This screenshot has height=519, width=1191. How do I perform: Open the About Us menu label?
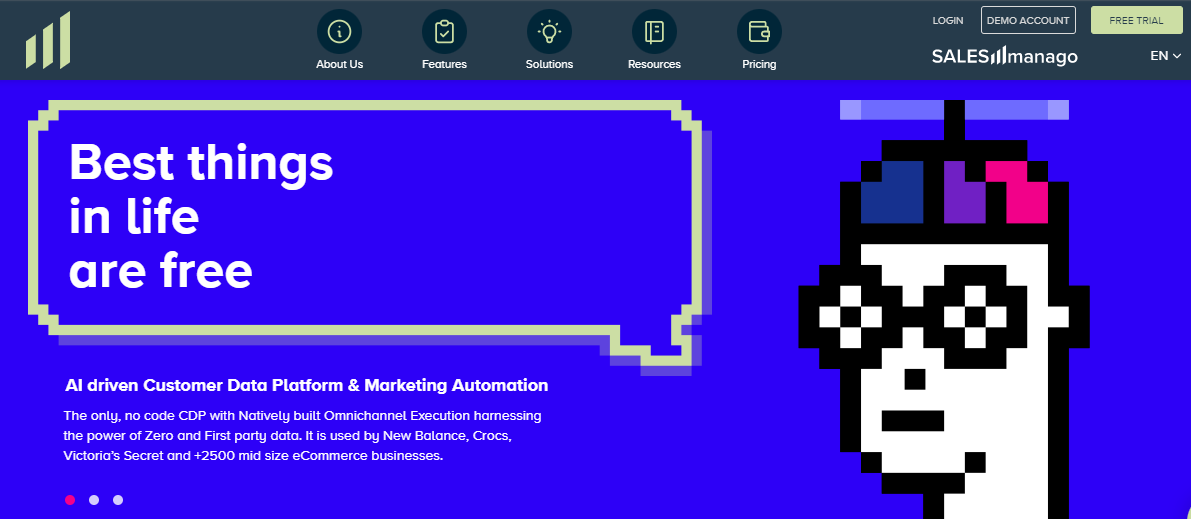point(340,65)
